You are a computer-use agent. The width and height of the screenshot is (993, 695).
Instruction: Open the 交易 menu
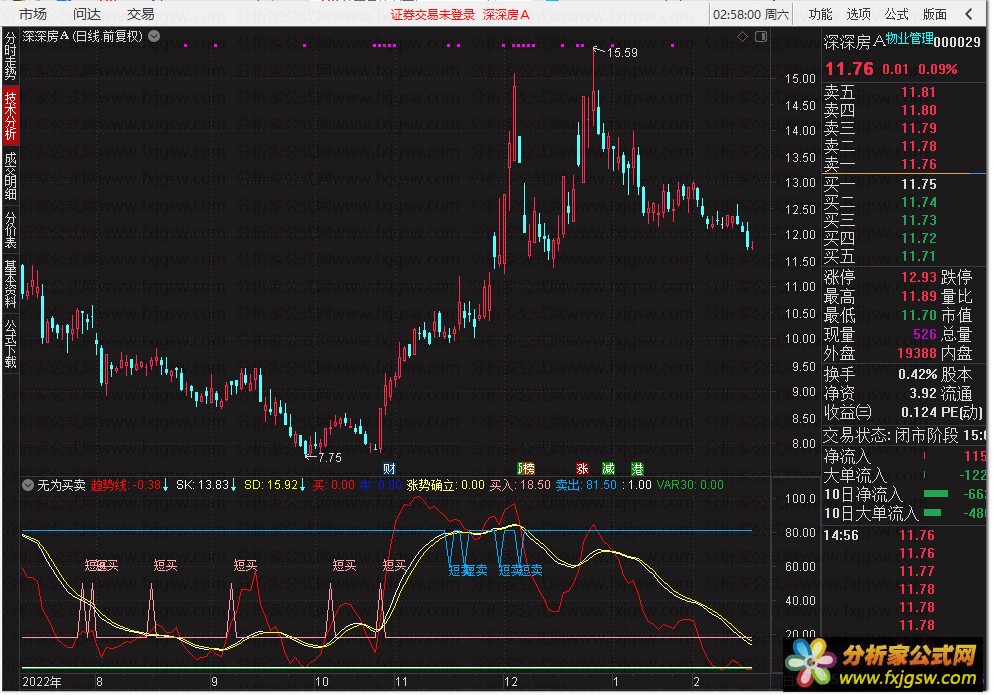141,14
